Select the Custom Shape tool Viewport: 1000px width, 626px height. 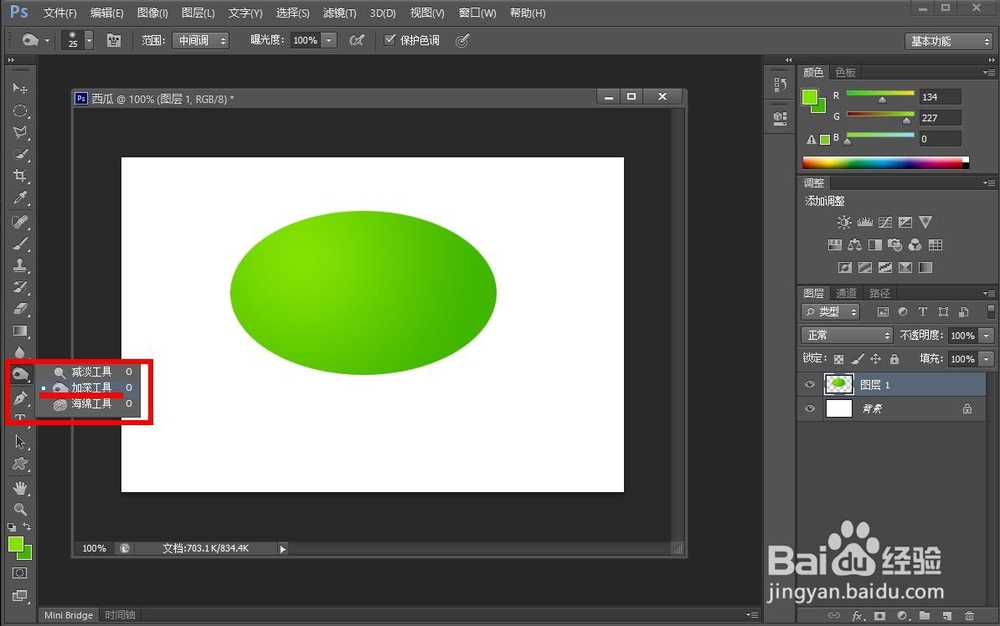(x=20, y=463)
